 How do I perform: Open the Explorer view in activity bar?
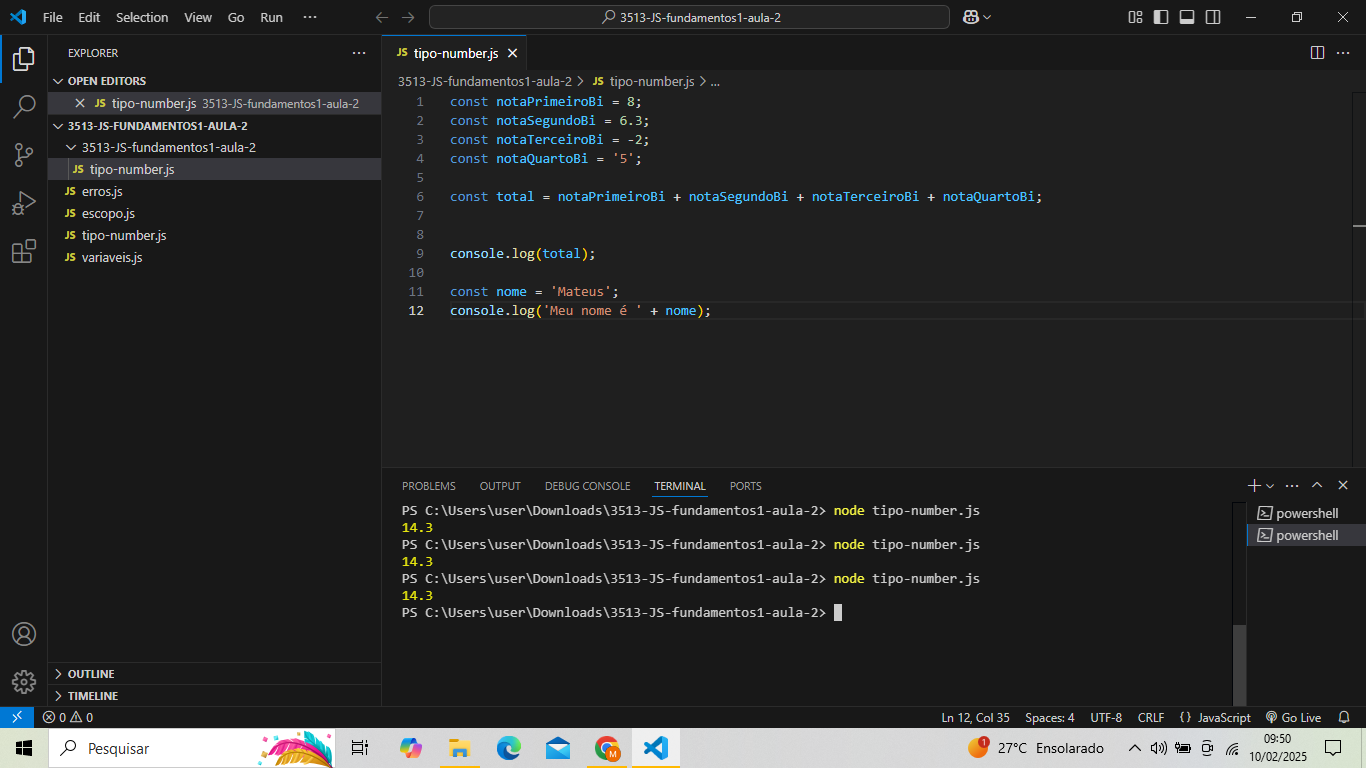click(24, 59)
